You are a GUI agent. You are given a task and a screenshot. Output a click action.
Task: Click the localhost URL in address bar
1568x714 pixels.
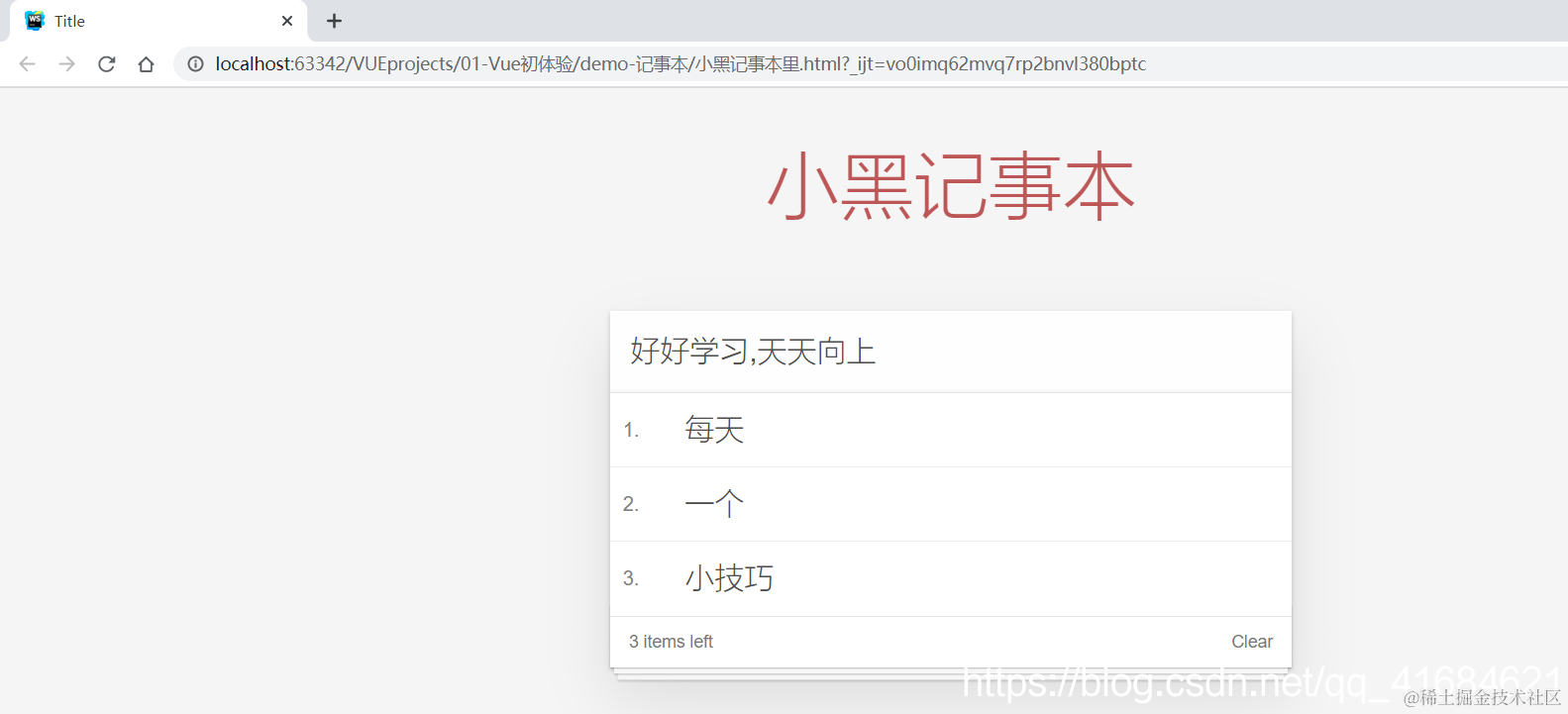click(x=680, y=64)
